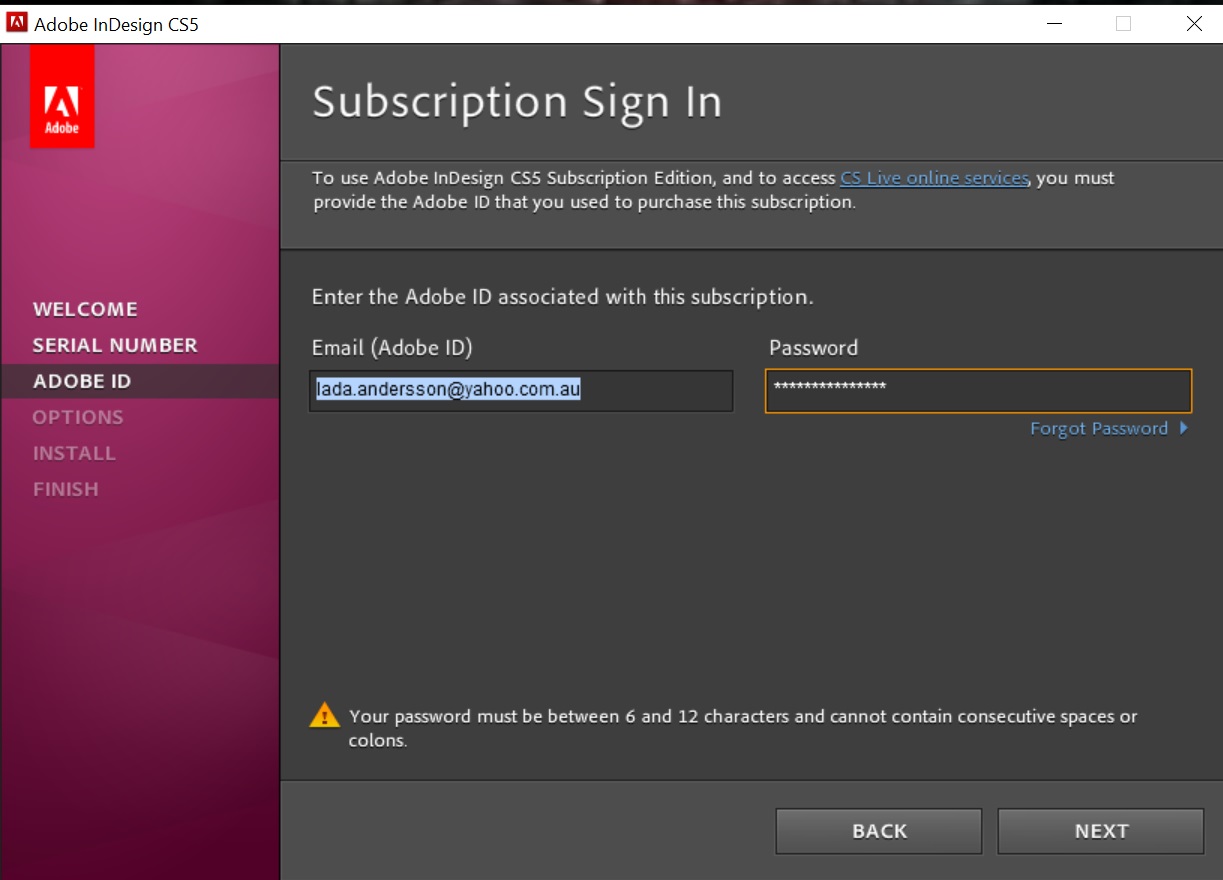This screenshot has width=1223, height=880.
Task: Click the FINISH step in sidebar
Action: point(65,489)
